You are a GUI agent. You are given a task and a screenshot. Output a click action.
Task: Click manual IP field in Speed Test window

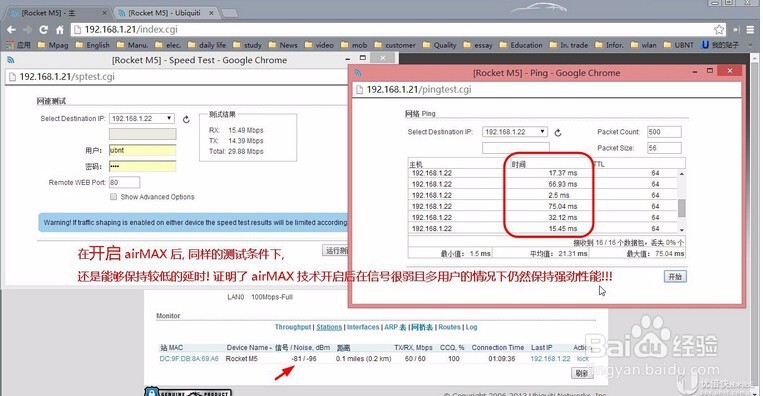[x=142, y=134]
